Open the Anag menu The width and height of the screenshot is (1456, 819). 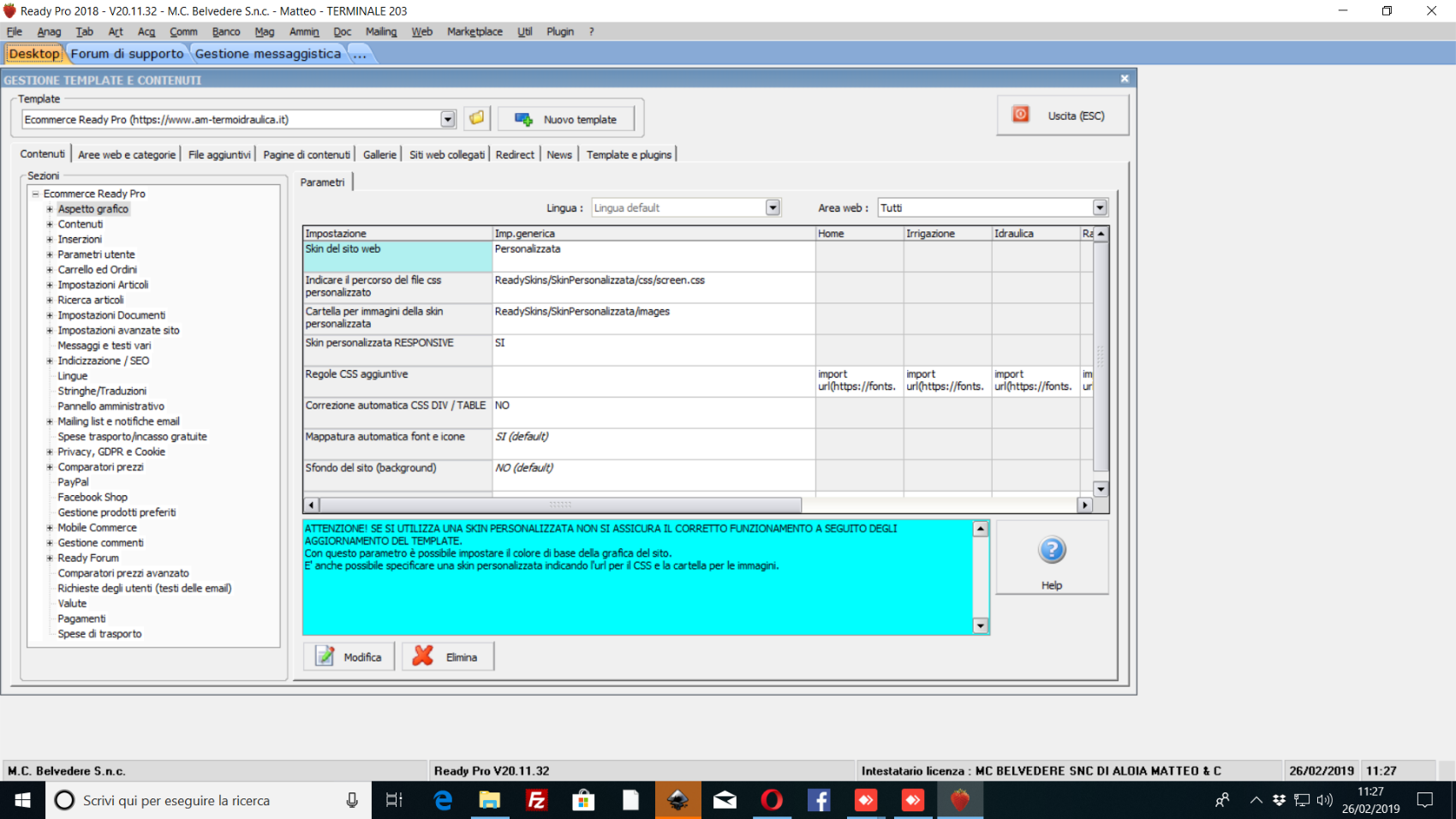49,32
